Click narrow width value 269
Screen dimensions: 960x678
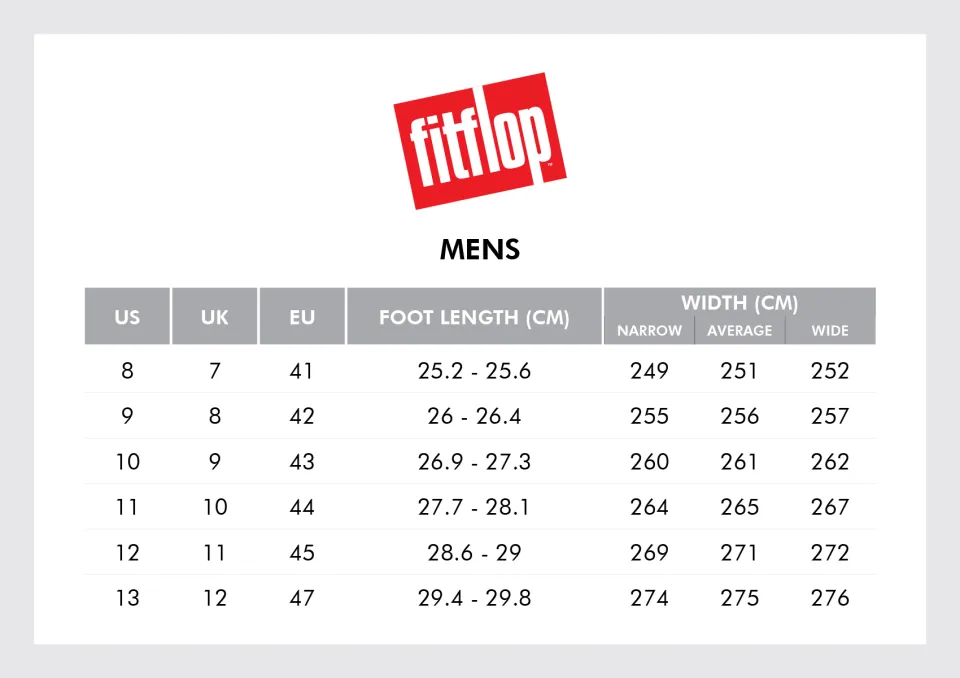click(649, 553)
